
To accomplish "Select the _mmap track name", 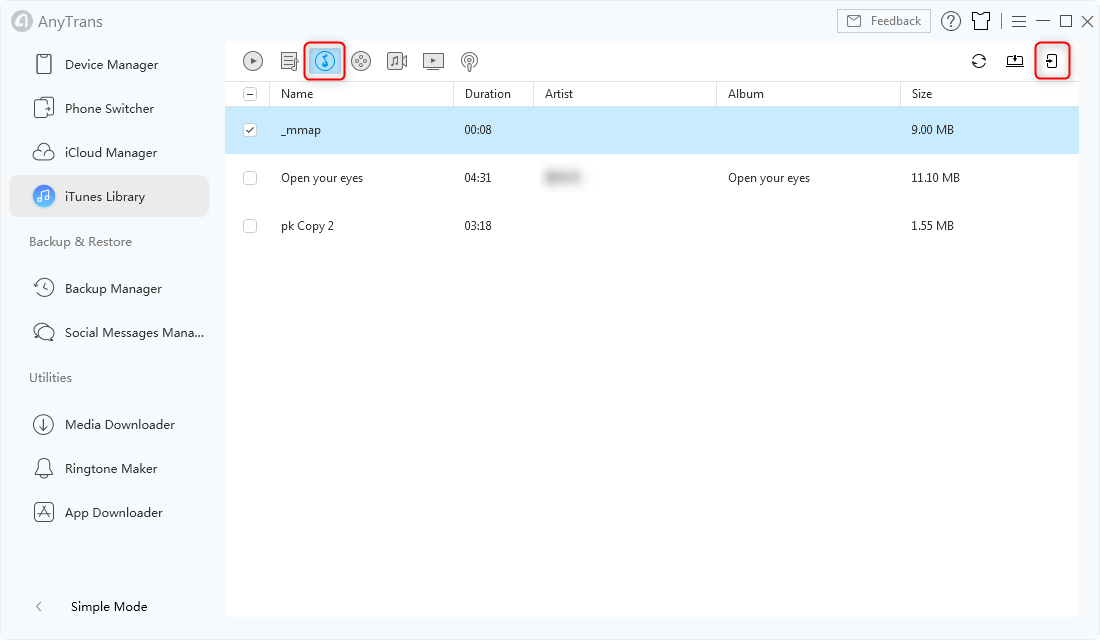I will click(301, 130).
